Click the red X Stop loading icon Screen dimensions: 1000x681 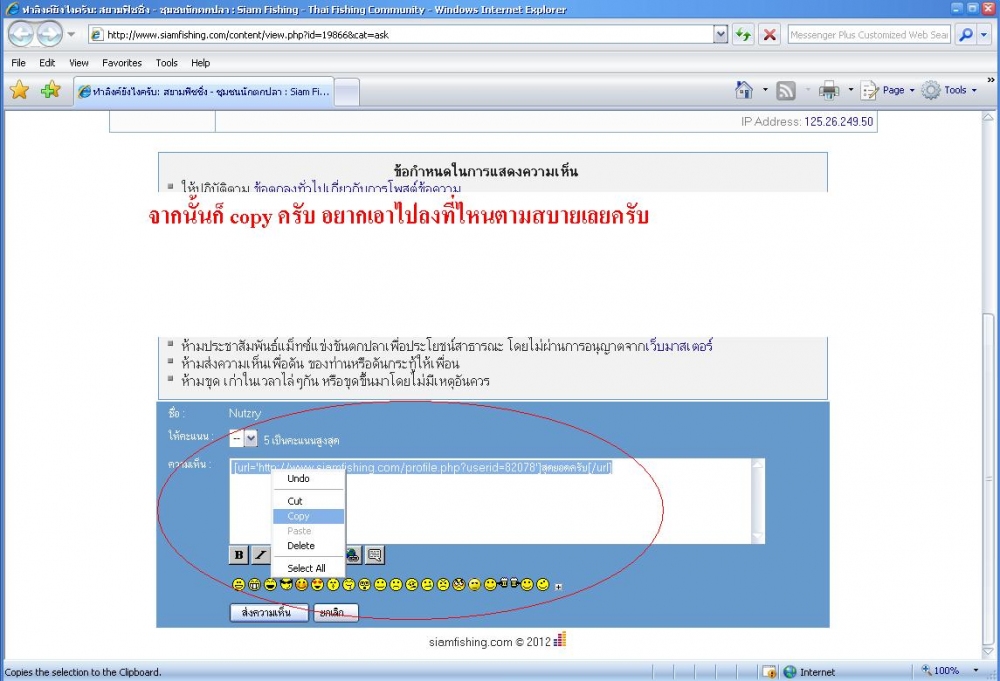pyautogui.click(x=770, y=34)
